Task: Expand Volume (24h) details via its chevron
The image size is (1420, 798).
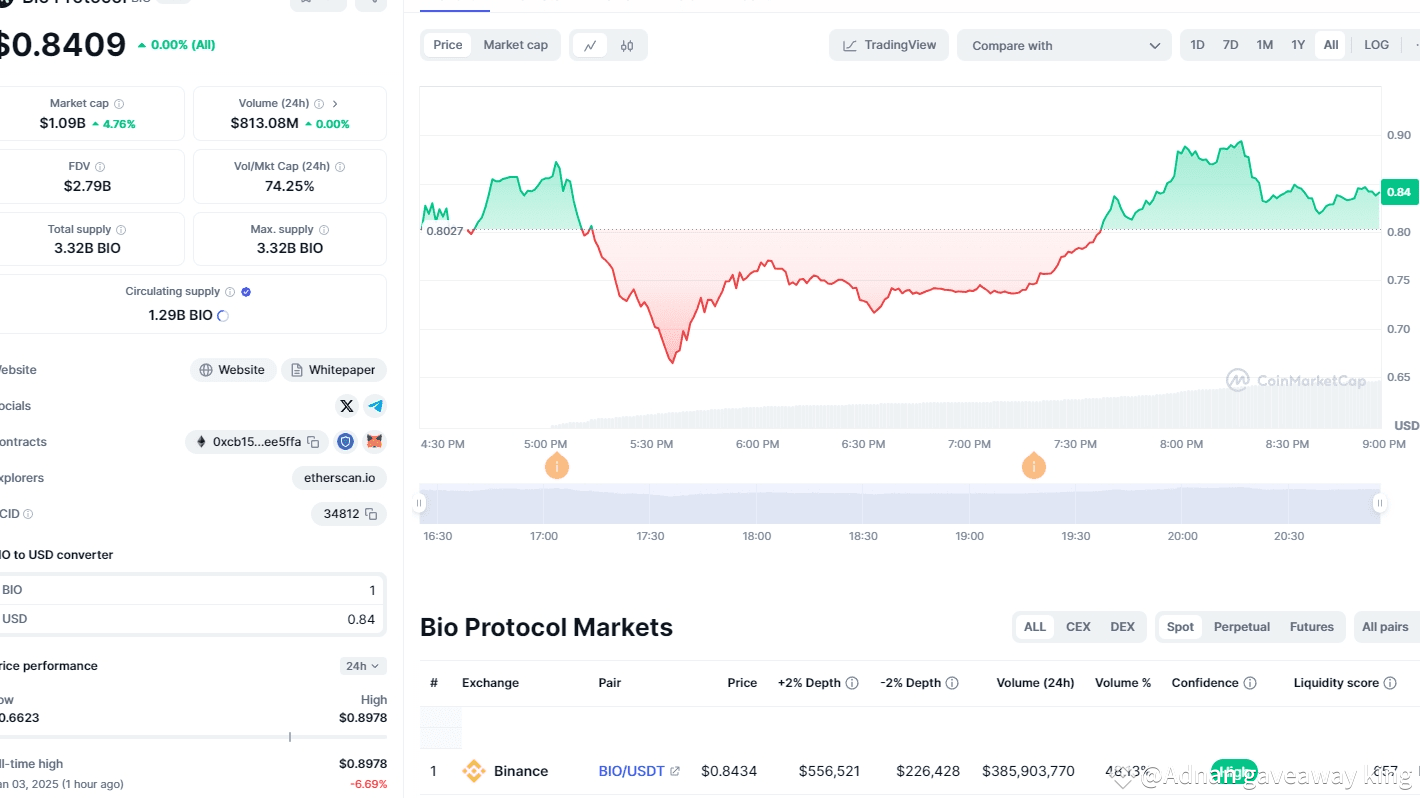Action: [x=337, y=103]
